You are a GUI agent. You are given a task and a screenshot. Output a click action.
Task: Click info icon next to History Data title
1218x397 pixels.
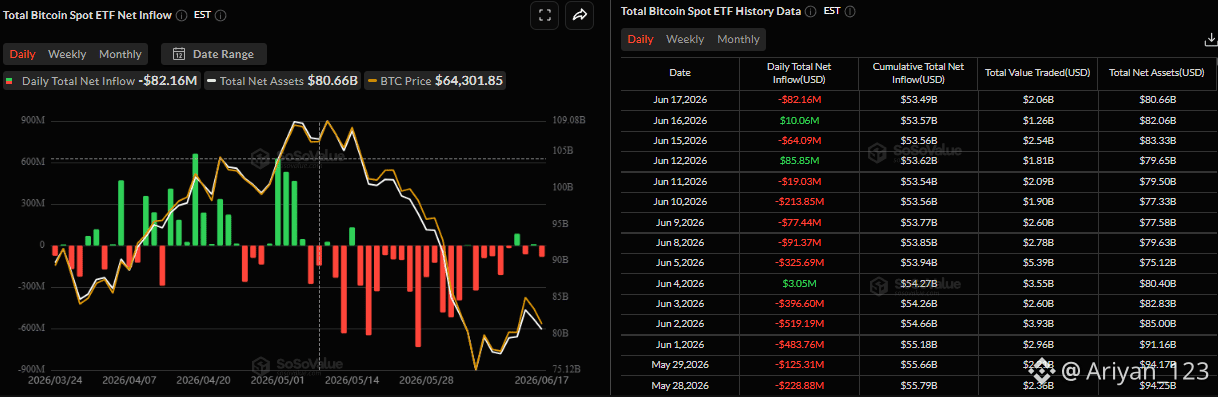point(811,11)
